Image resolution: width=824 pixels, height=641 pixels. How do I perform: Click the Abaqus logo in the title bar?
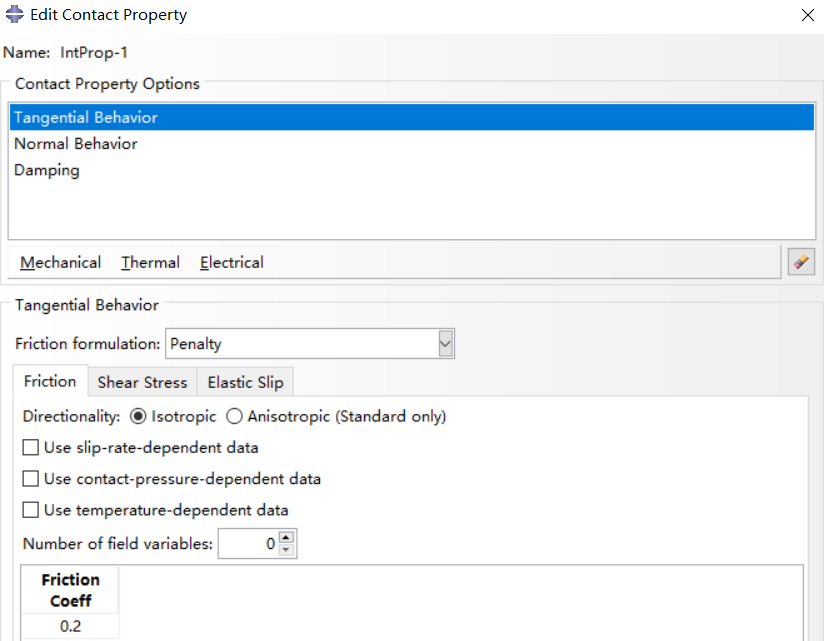15,14
